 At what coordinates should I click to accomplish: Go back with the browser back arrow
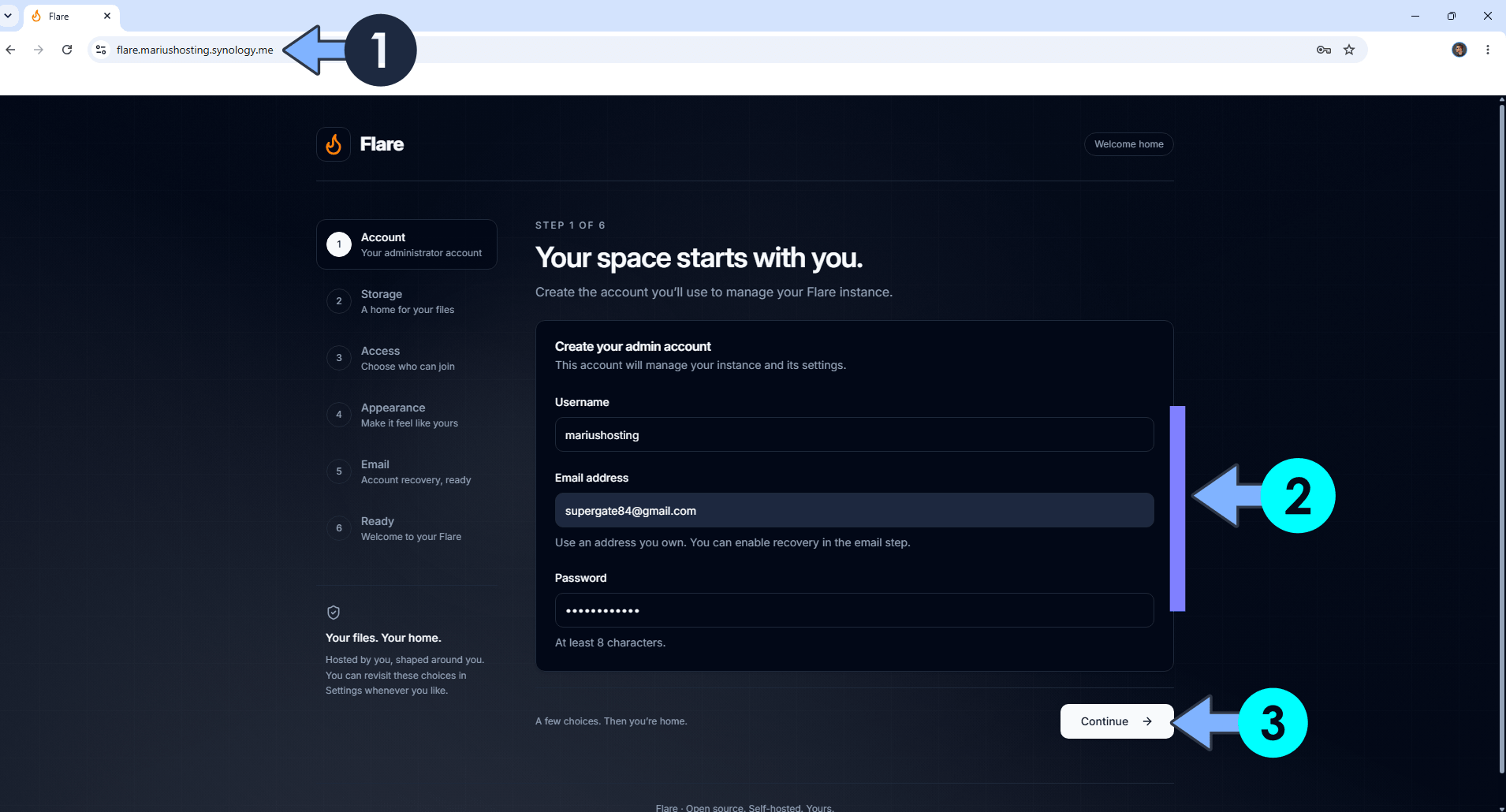point(11,50)
